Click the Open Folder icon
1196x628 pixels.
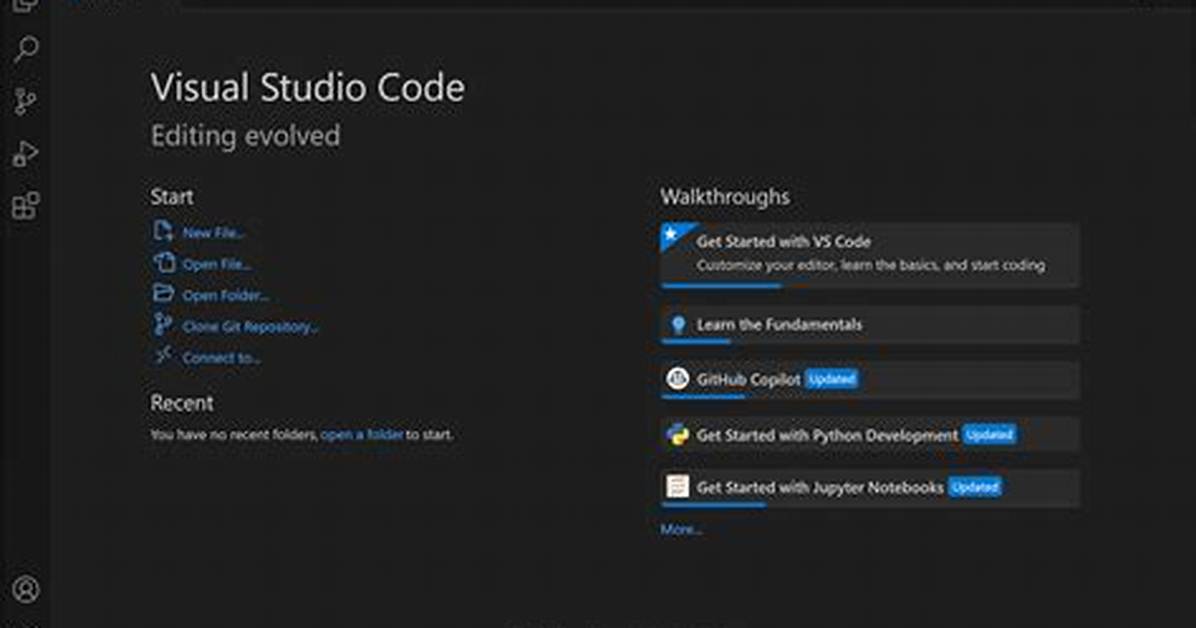163,294
